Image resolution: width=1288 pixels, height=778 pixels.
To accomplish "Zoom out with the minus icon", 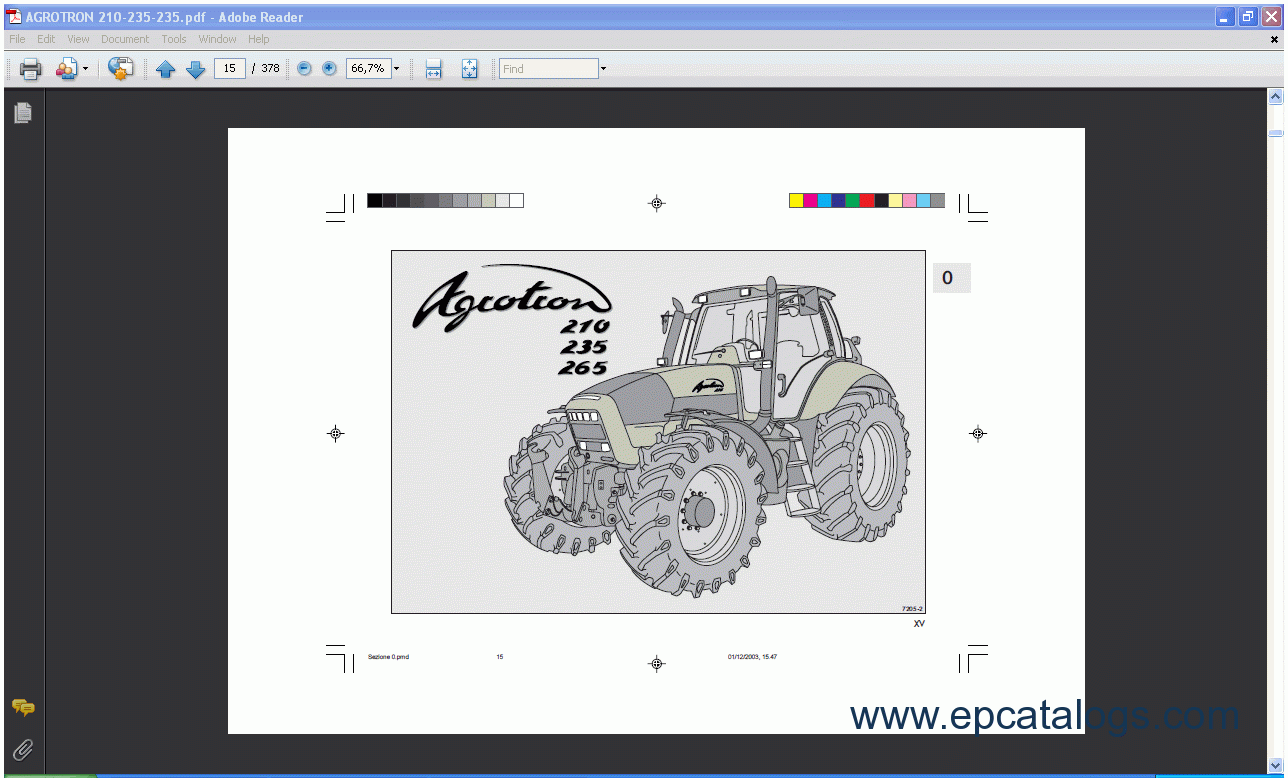I will click(x=304, y=69).
